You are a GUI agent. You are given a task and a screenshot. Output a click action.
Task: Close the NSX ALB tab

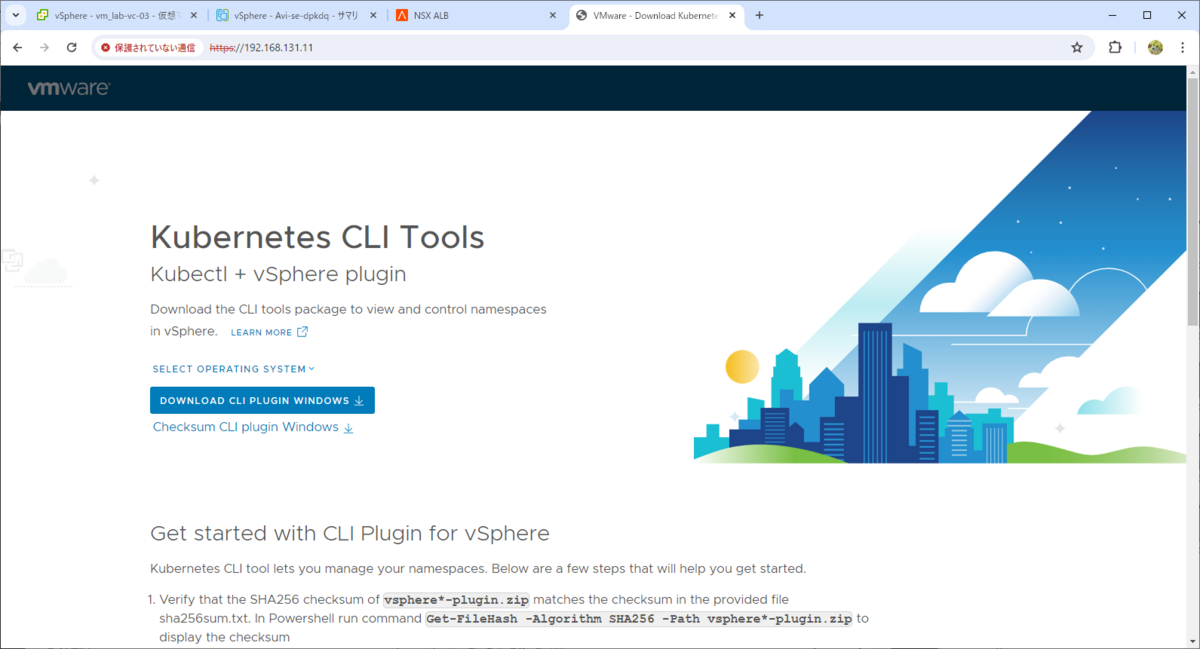[x=552, y=16]
